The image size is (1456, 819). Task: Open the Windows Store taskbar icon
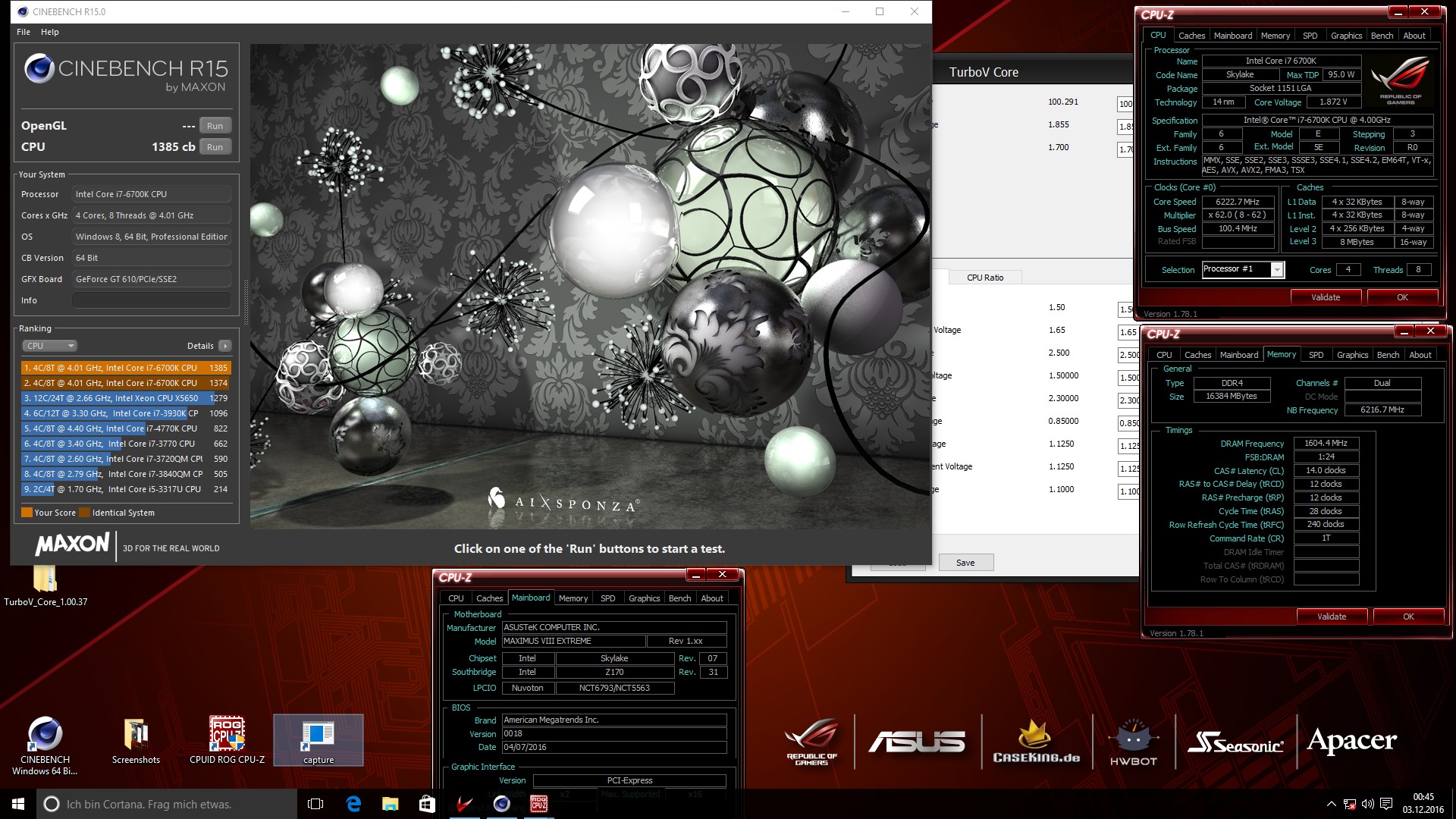pyautogui.click(x=427, y=804)
